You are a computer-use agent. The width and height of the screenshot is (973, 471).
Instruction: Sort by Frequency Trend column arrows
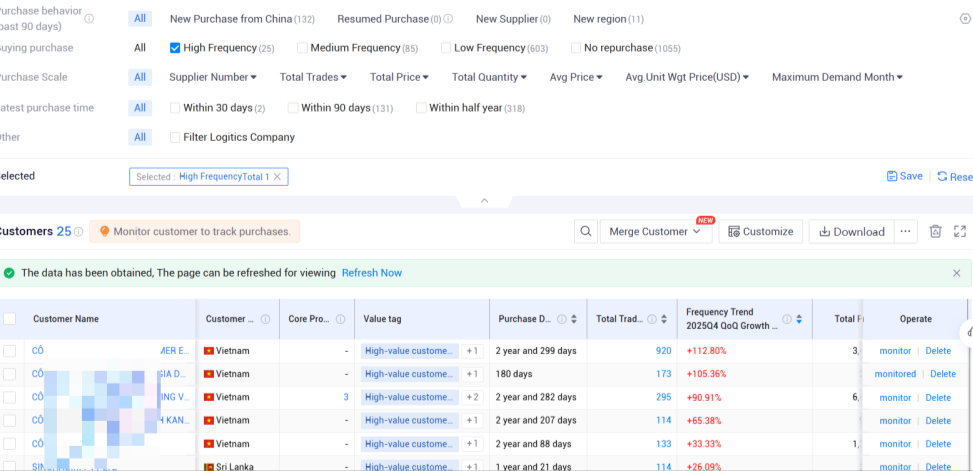(x=799, y=319)
